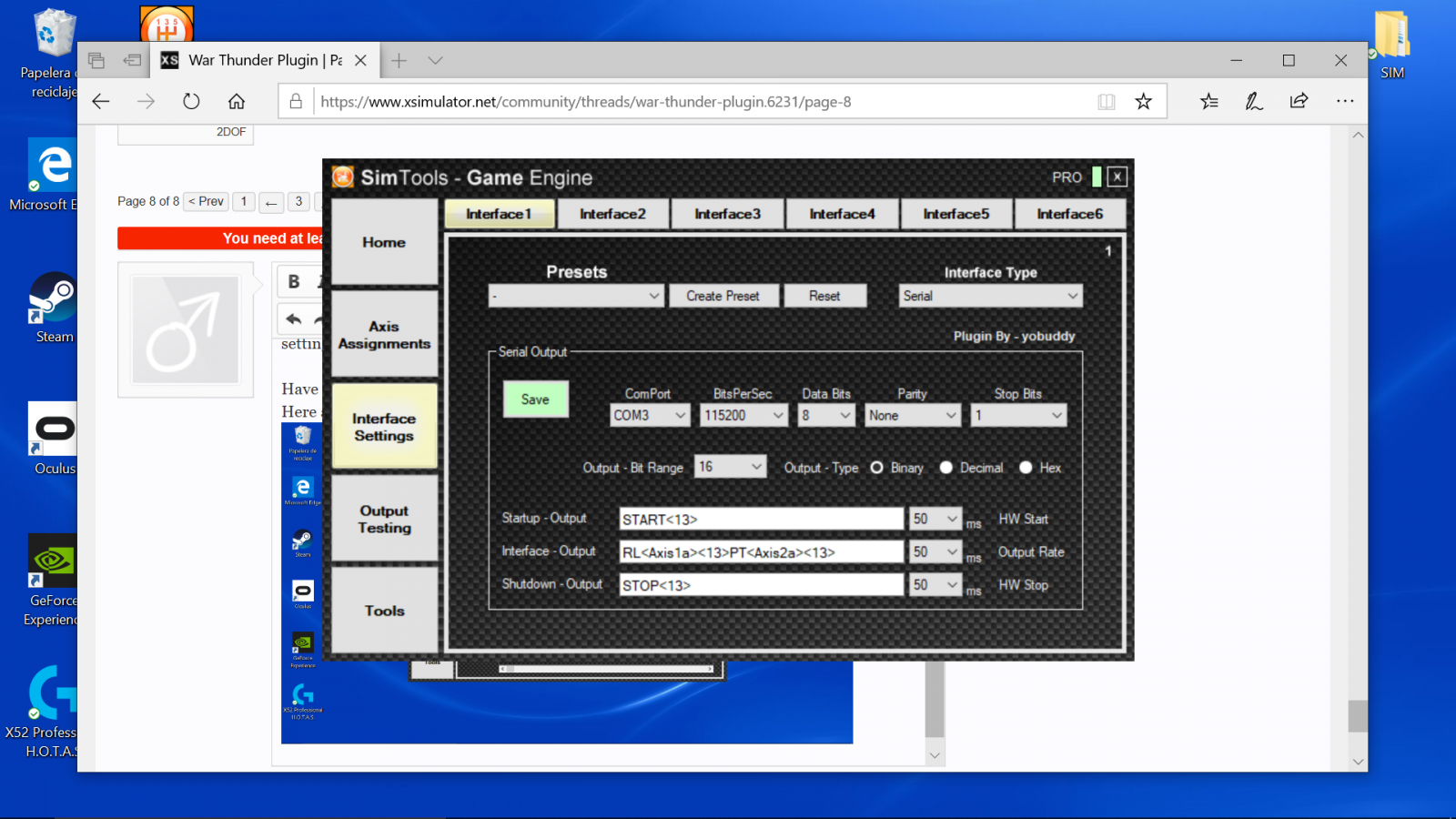Open the Data Bits dropdown
Image resolution: width=1456 pixels, height=819 pixels.
click(826, 415)
